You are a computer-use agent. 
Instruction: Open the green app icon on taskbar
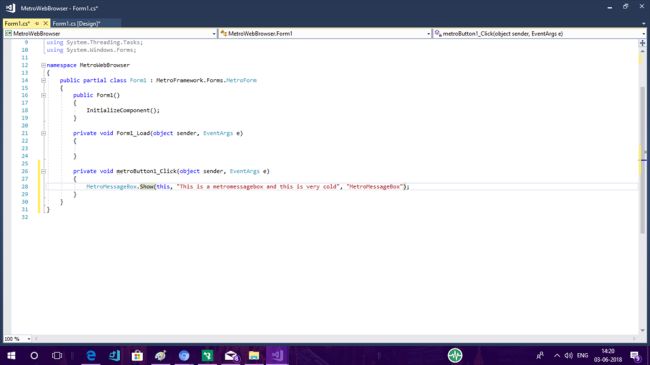tap(207, 355)
